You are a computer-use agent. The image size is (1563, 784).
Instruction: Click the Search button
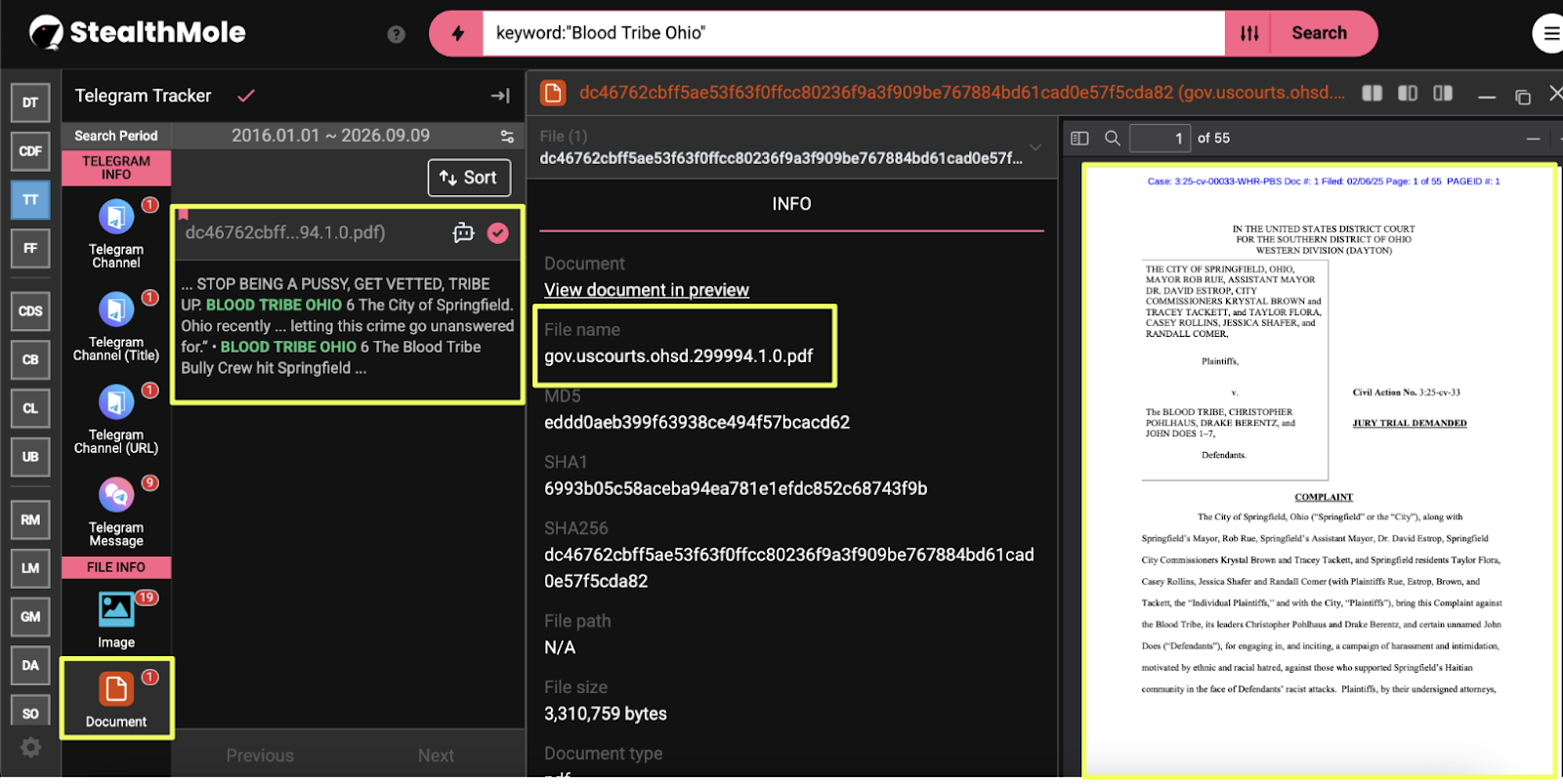tap(1319, 33)
